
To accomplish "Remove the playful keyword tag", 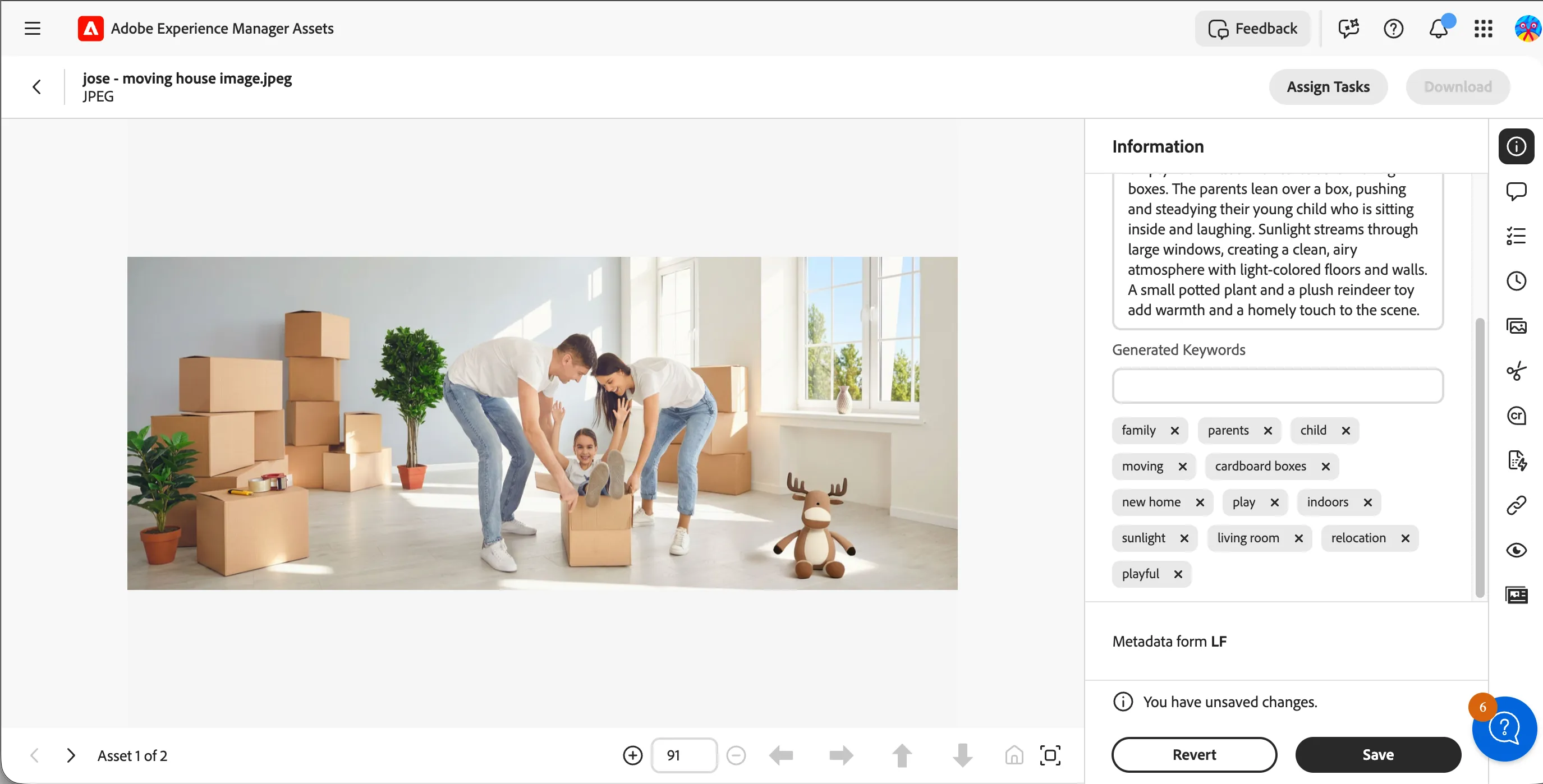I will click(1178, 574).
